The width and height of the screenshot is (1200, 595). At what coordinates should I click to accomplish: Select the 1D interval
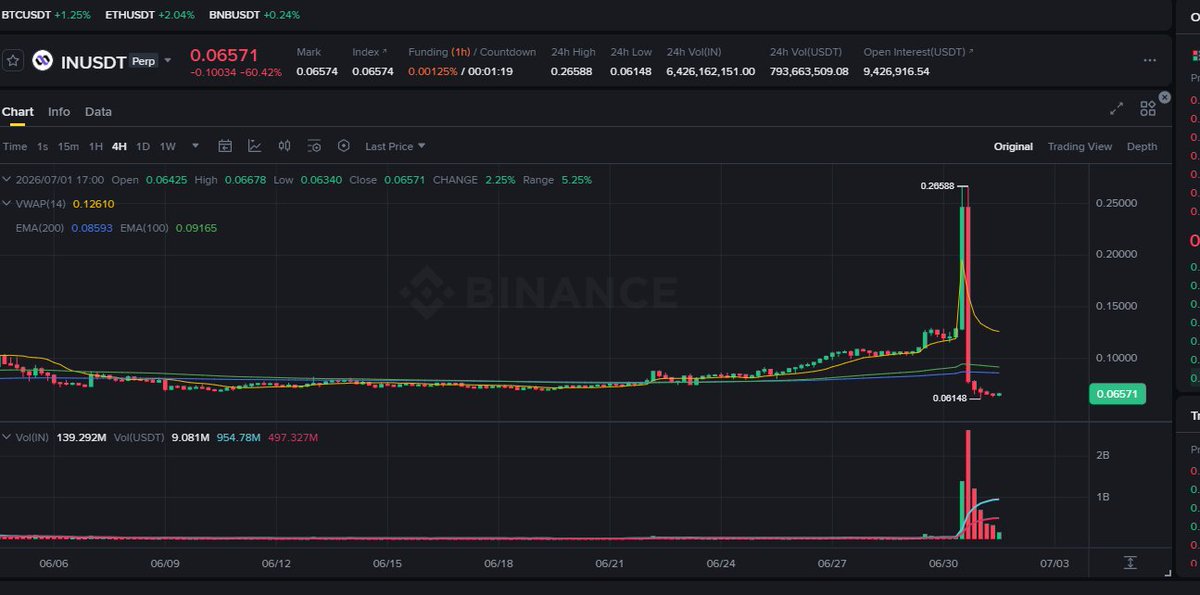click(x=143, y=146)
